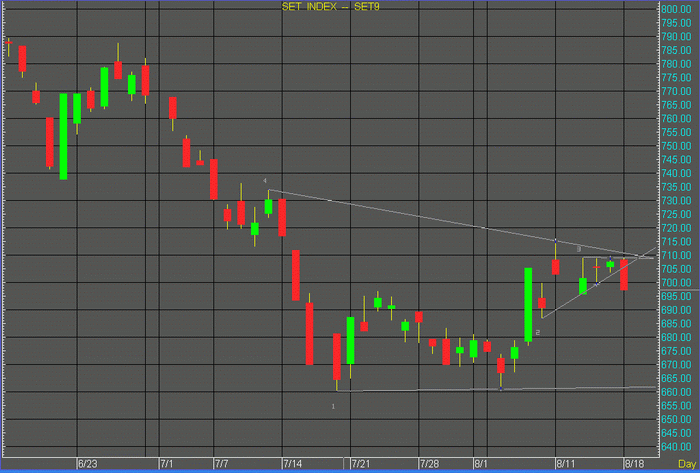Click the 760.00 price level
This screenshot has height=473, width=700.
(x=676, y=119)
